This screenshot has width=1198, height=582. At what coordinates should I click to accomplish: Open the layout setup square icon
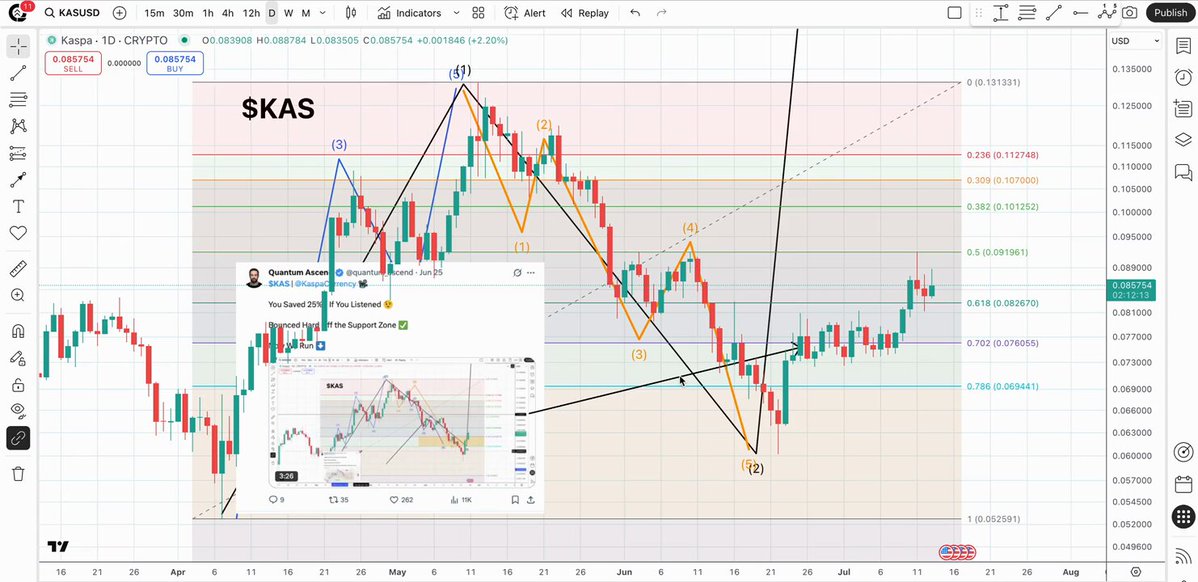[954, 13]
